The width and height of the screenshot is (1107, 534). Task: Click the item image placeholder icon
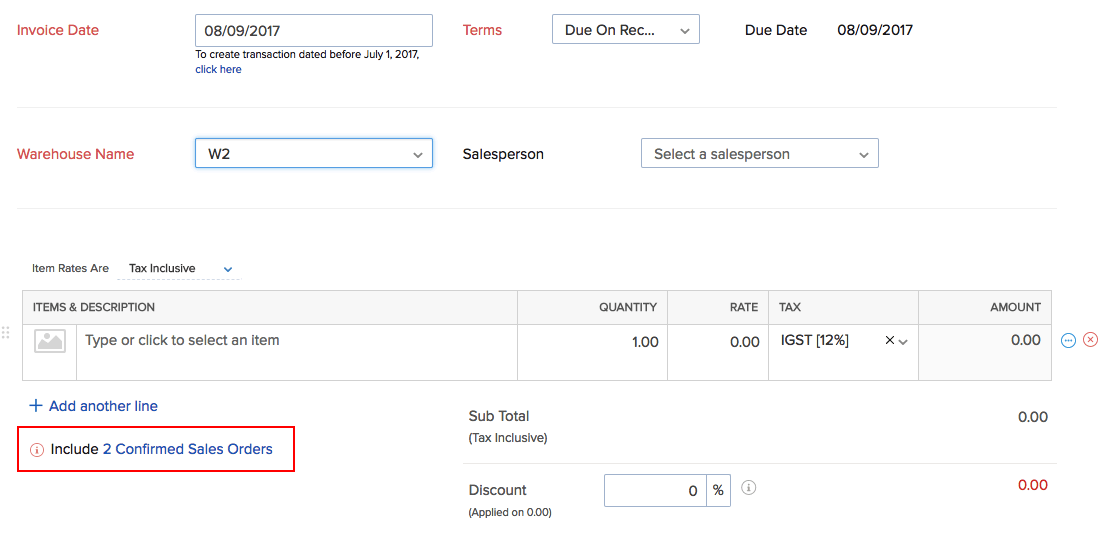point(50,341)
